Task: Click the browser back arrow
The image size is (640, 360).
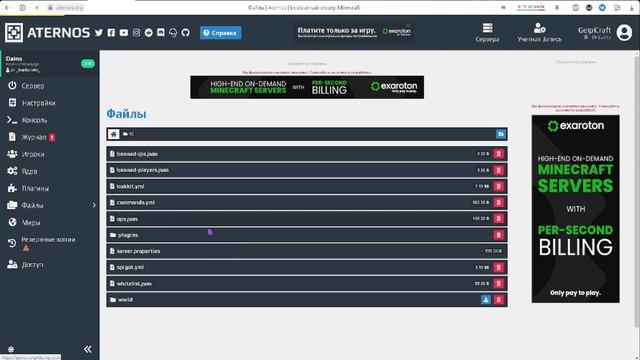Action: 7,7
